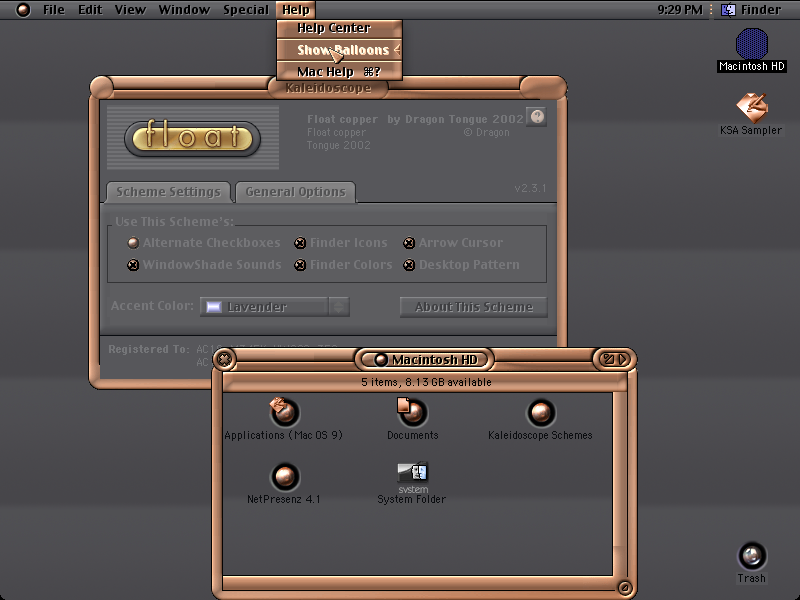Click the "v2.3.1" version text
800x600 pixels.
(530, 188)
